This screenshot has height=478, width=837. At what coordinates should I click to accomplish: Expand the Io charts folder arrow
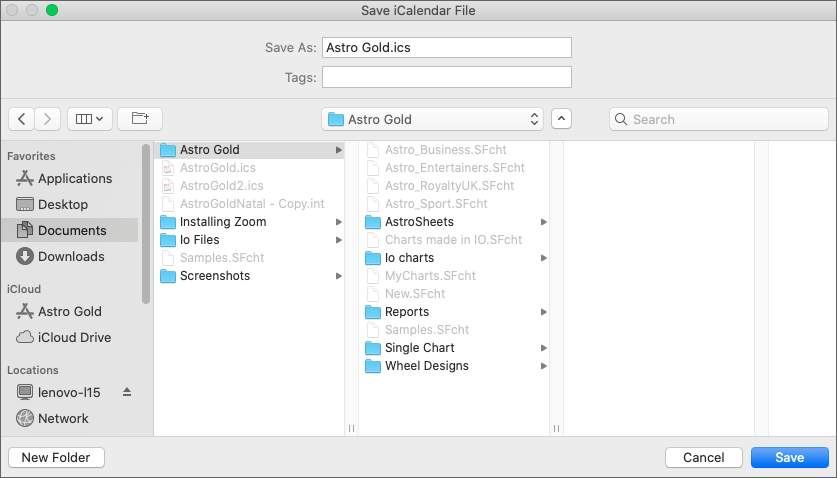tap(543, 258)
